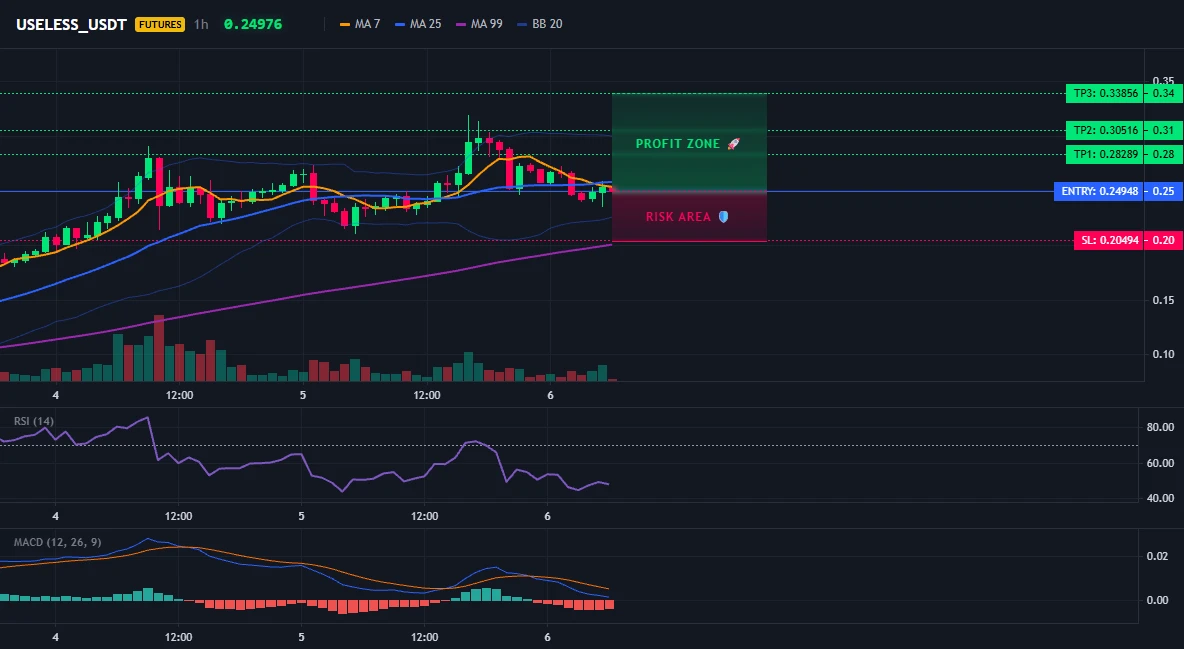Toggle the BB 20 legend entry

[540, 24]
